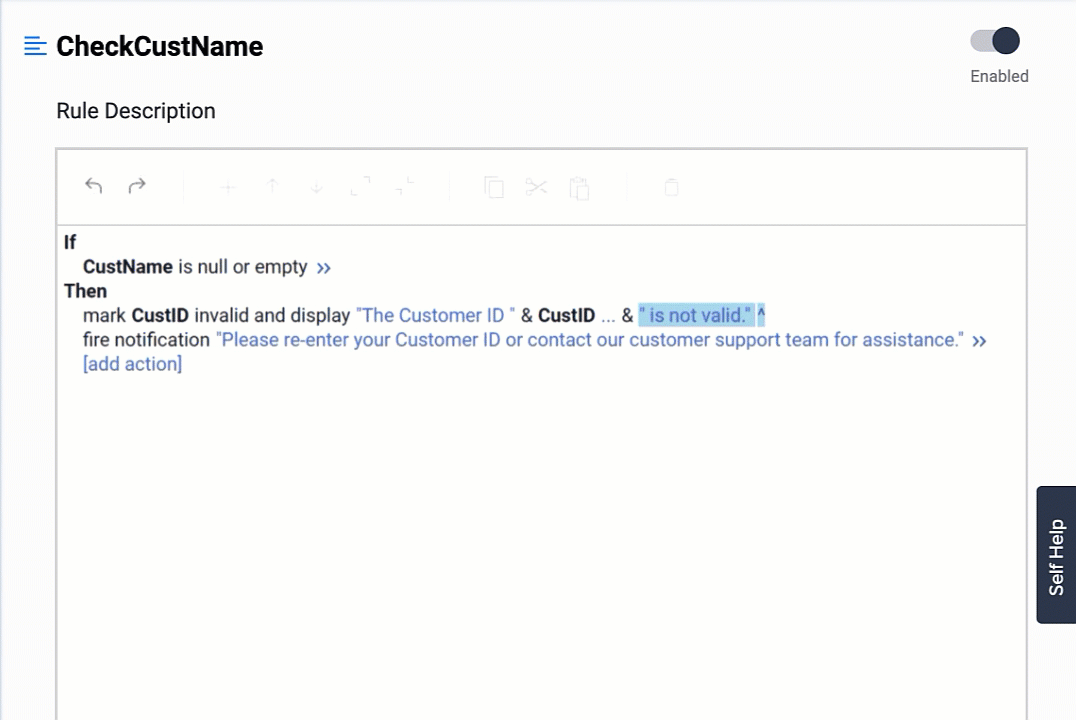This screenshot has width=1076, height=720.
Task: Click the [add action] link
Action: coord(132,364)
